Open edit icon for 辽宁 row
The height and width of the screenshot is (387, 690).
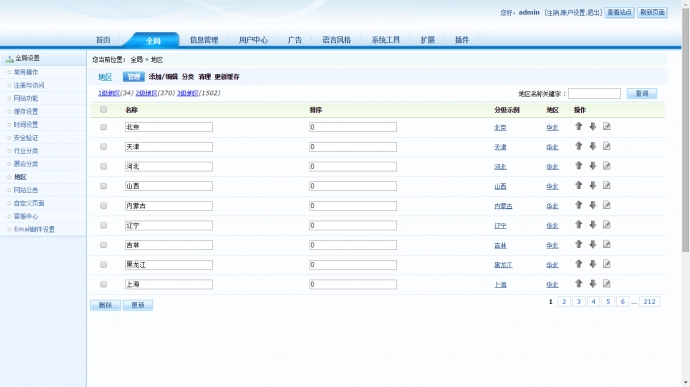pos(607,225)
